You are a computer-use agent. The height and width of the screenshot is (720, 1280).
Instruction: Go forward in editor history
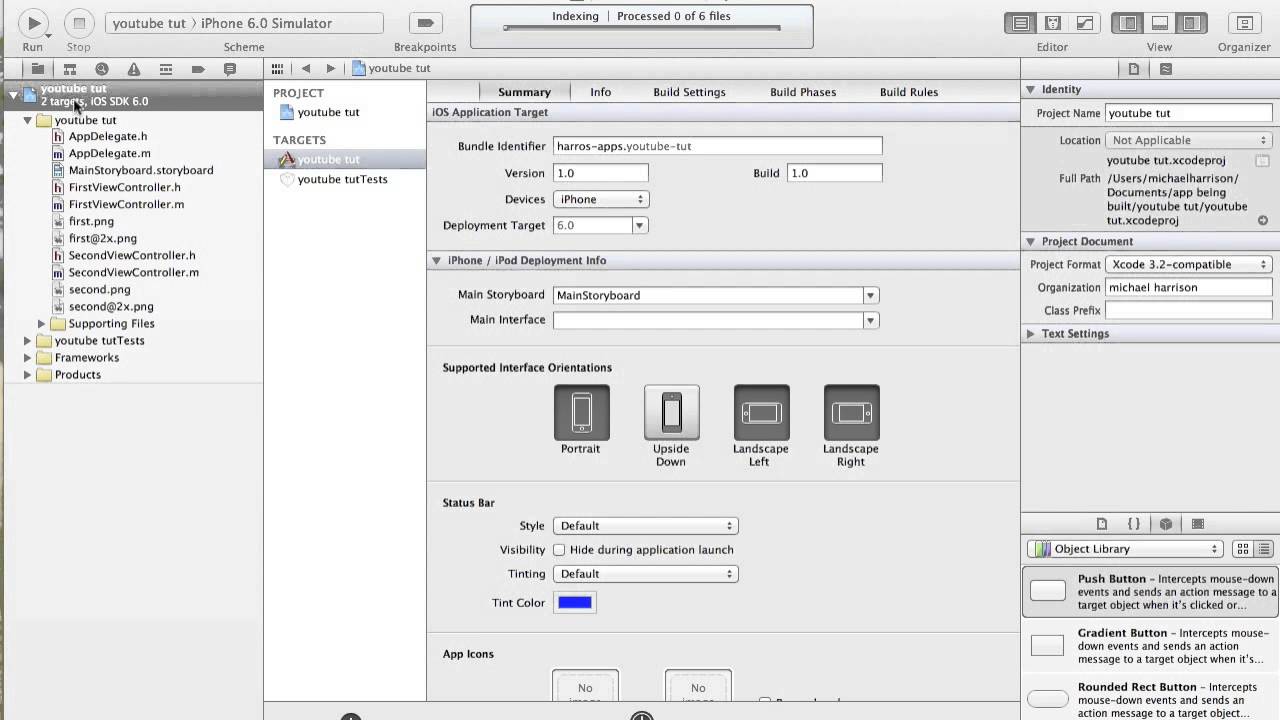pyautogui.click(x=331, y=69)
